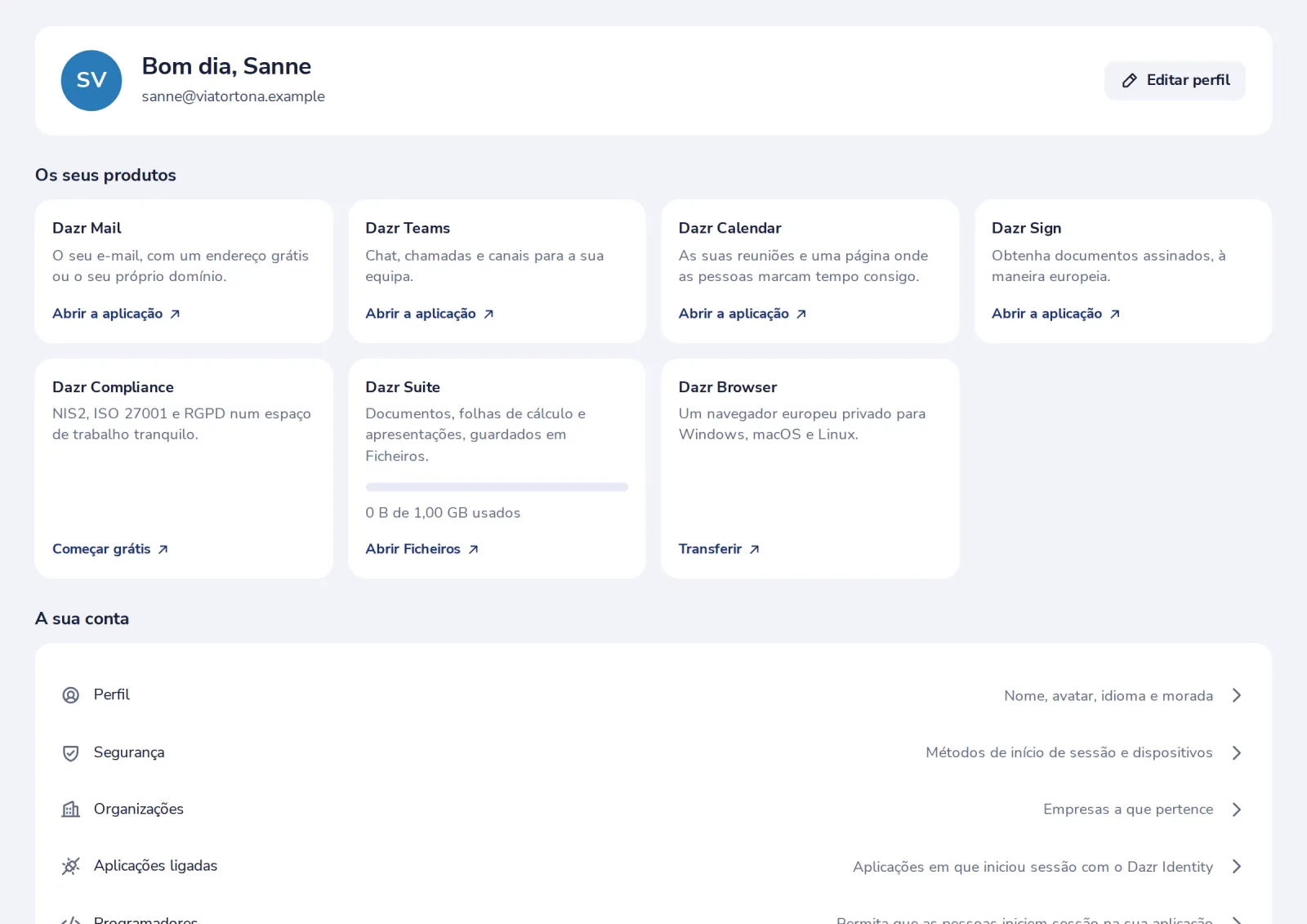
Task: Click the Dazr Teams card title
Action: point(408,228)
